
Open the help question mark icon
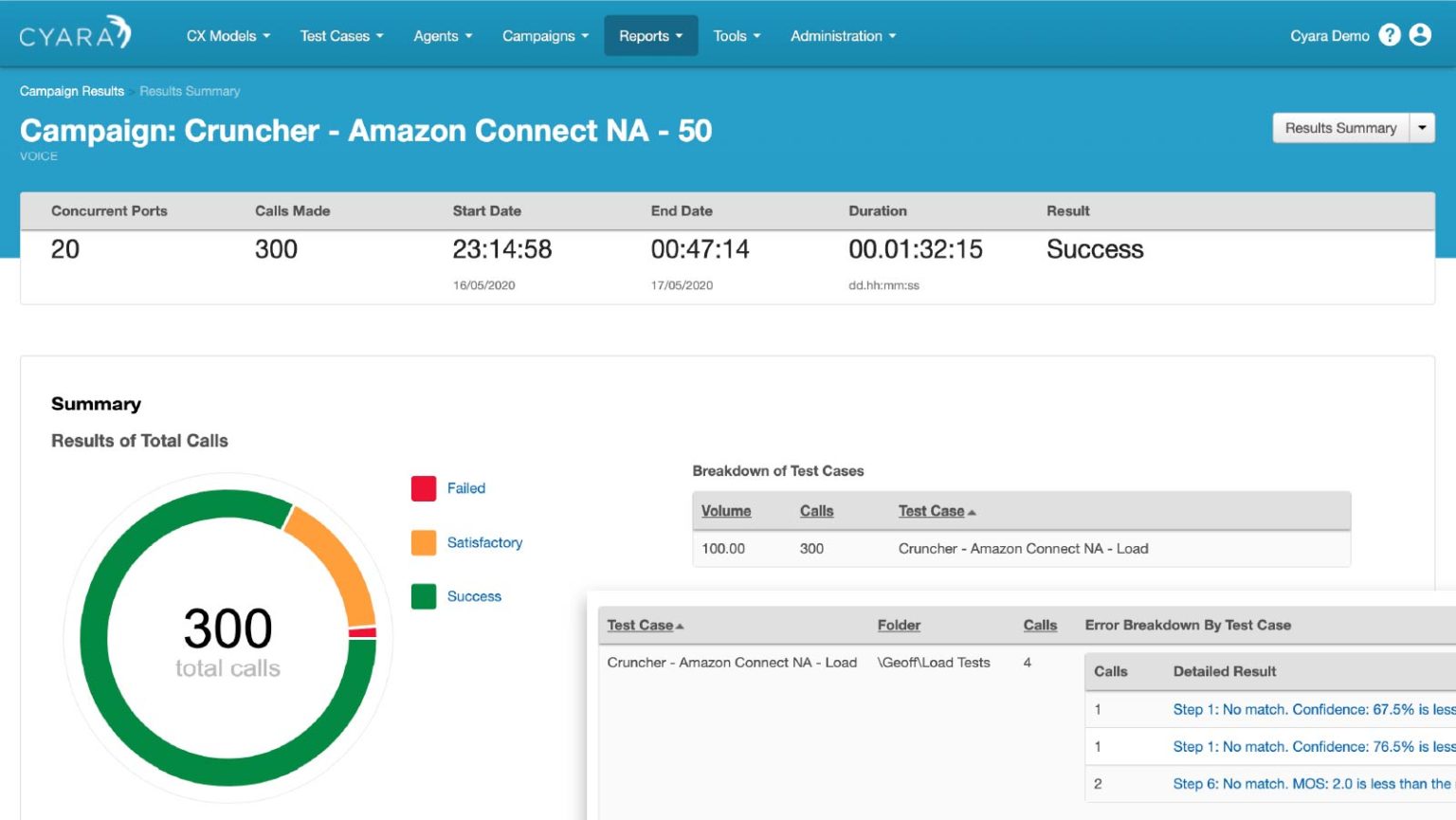1390,34
